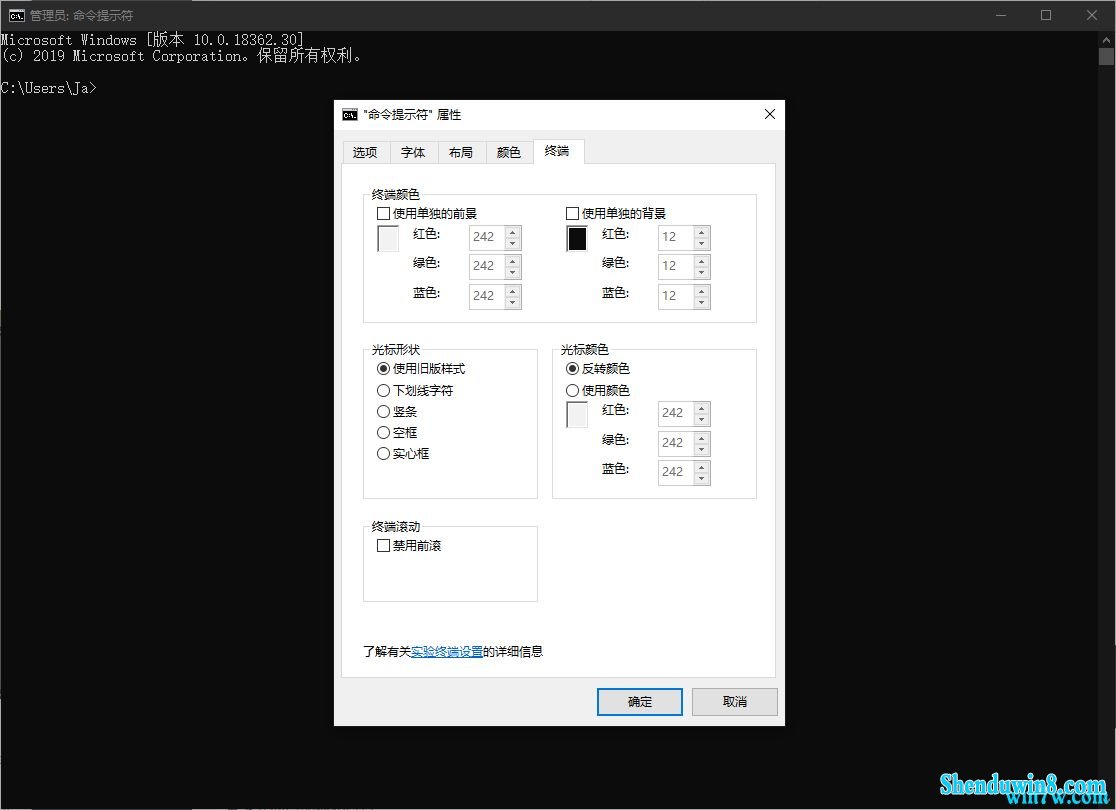Increase background 绿色 value with up arrow
The height and width of the screenshot is (810, 1116).
pos(702,261)
